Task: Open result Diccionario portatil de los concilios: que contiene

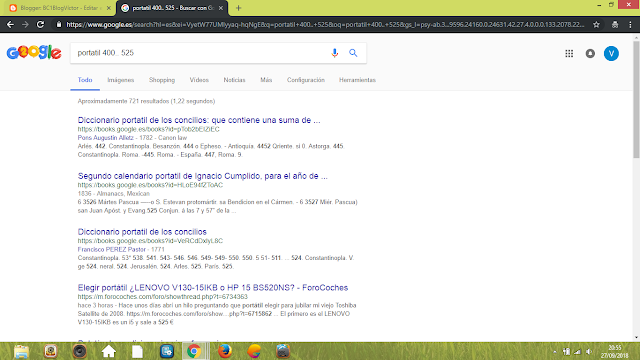Action: [x=199, y=120]
